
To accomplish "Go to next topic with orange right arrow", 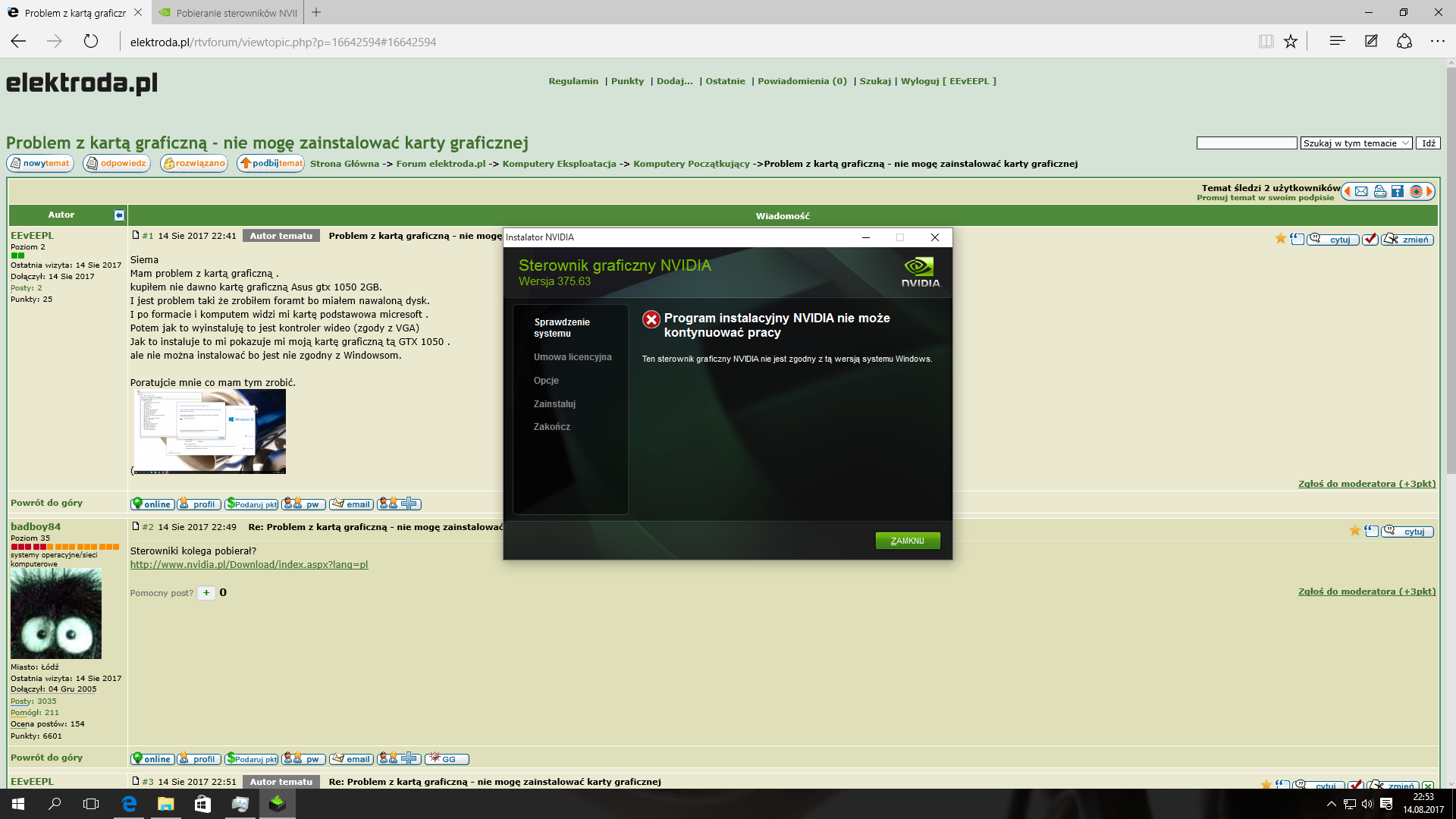I will (1429, 192).
